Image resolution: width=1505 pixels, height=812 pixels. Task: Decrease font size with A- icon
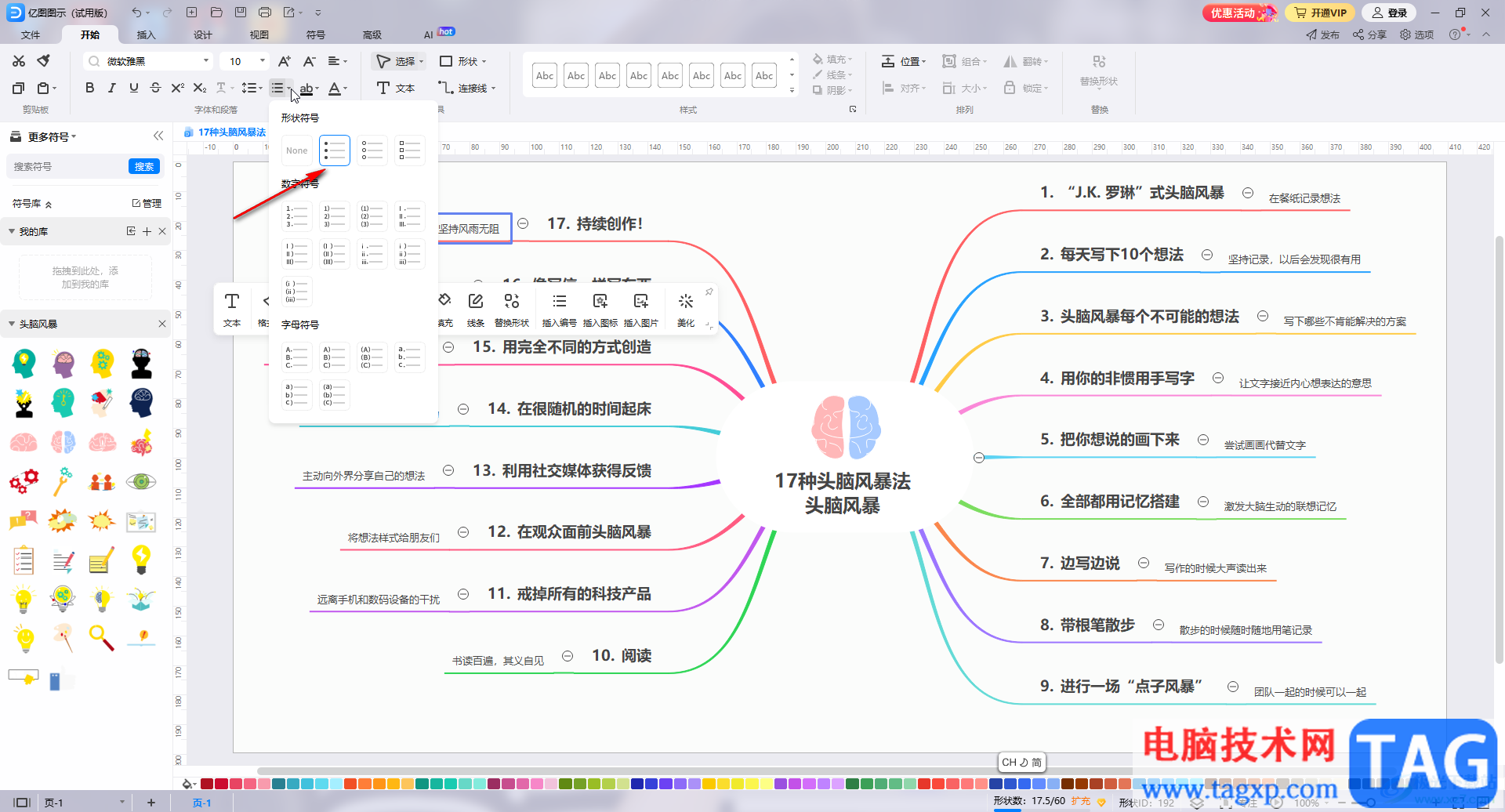coord(309,61)
